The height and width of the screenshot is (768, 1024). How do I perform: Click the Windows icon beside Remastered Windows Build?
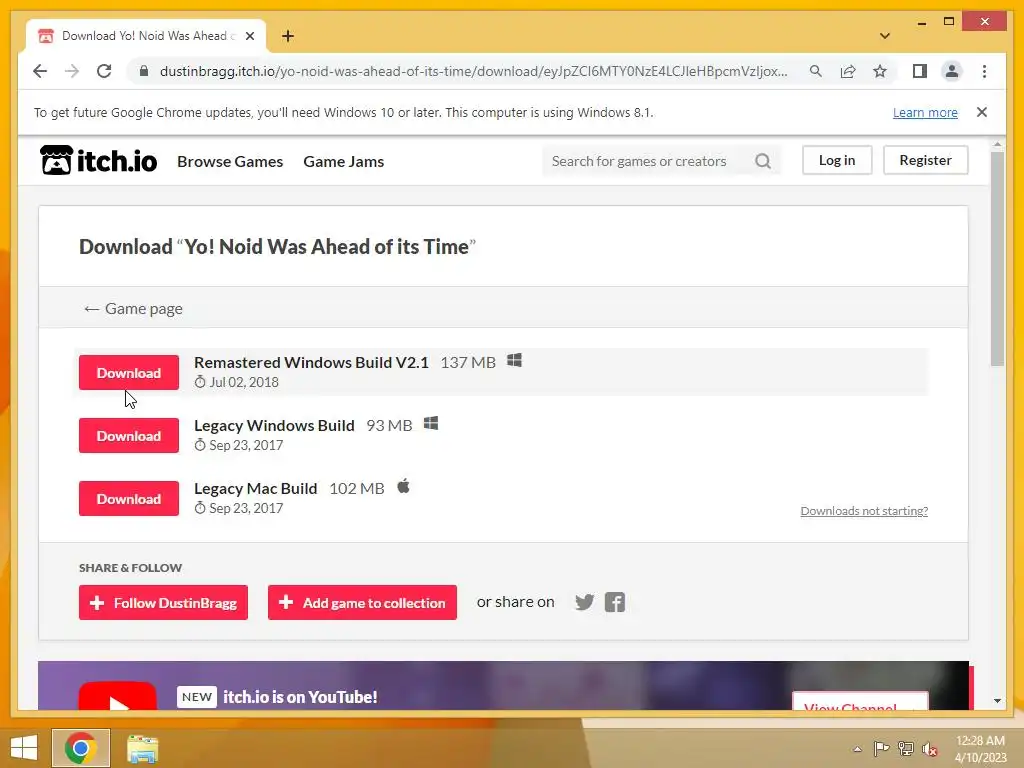(515, 360)
